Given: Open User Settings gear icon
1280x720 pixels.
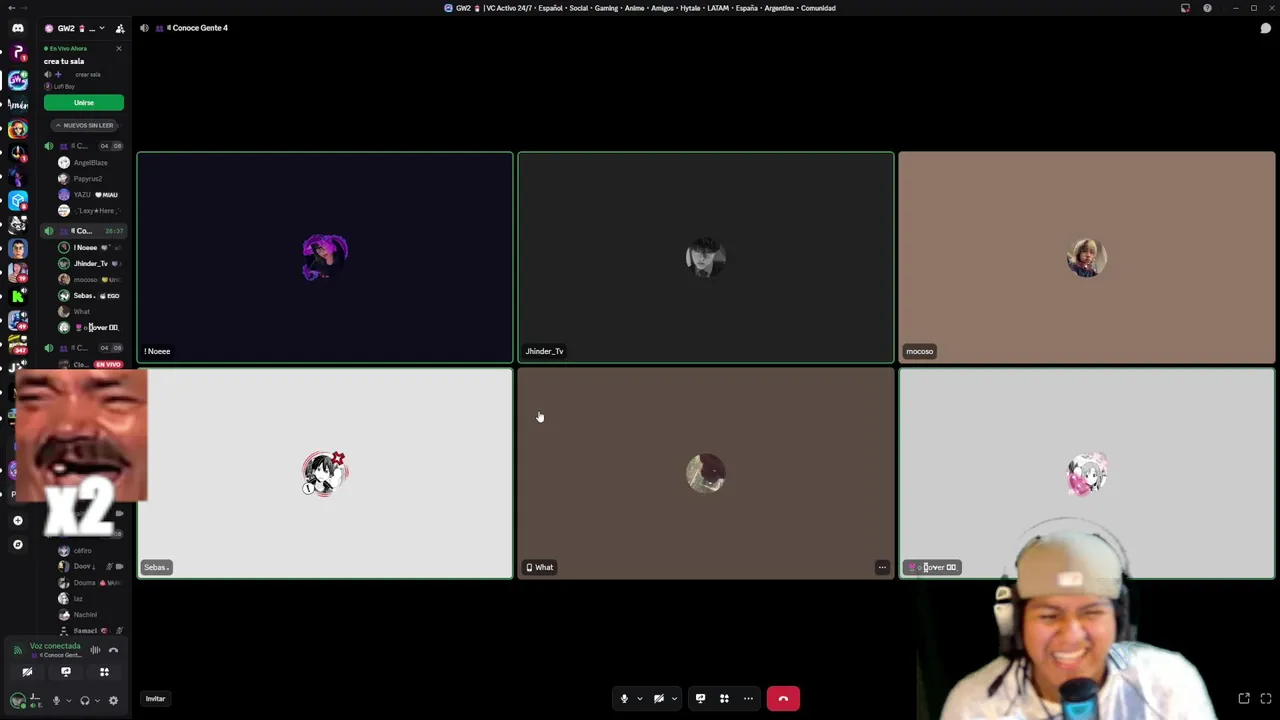Looking at the screenshot, I should click(x=113, y=700).
